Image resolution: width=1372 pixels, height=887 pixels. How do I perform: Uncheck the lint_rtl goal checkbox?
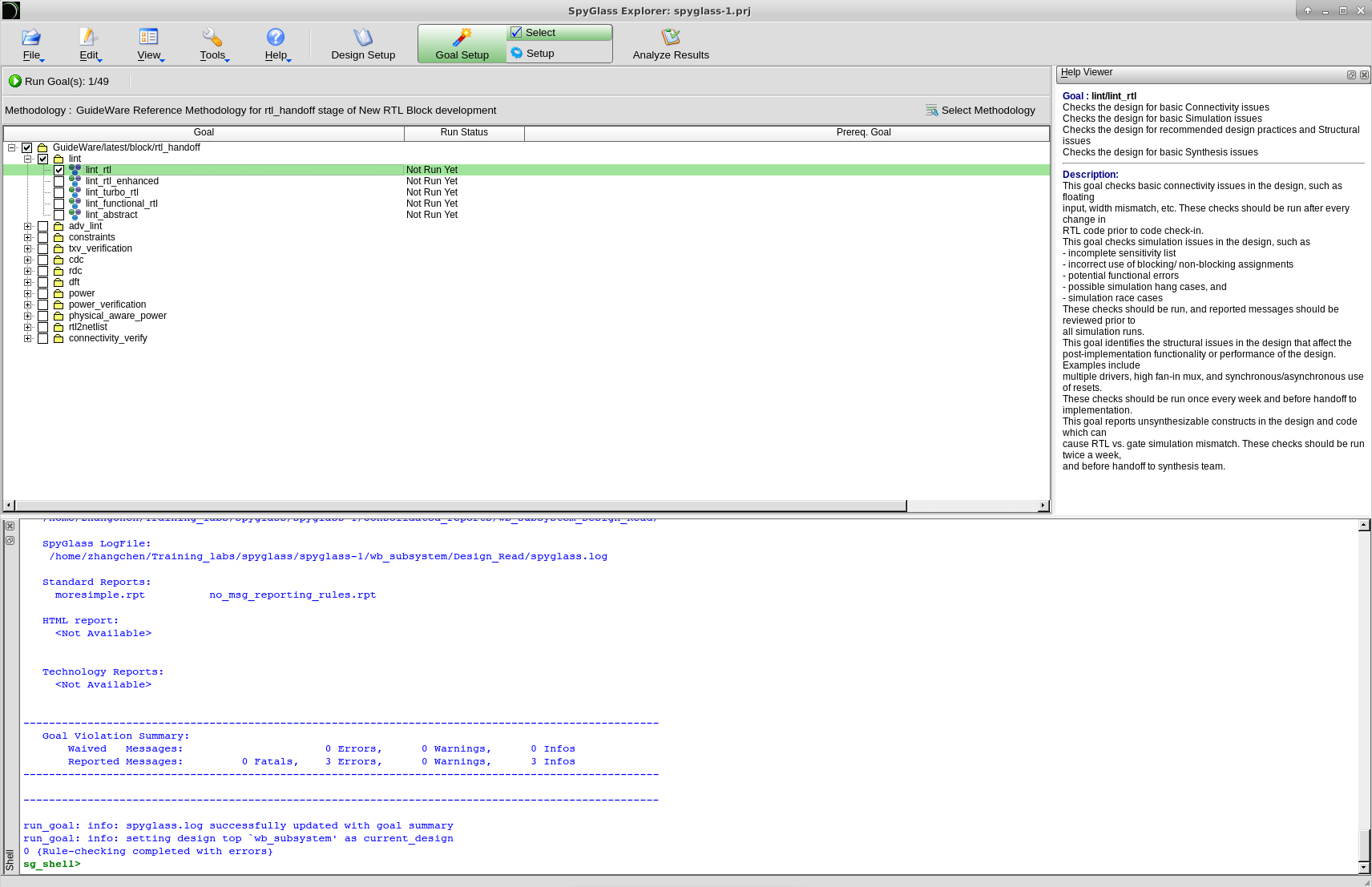[59, 170]
